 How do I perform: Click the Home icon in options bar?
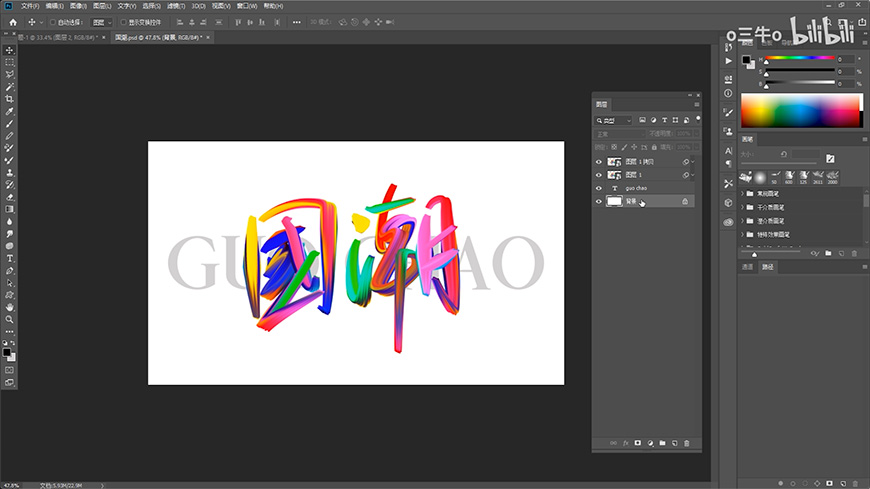[x=13, y=21]
